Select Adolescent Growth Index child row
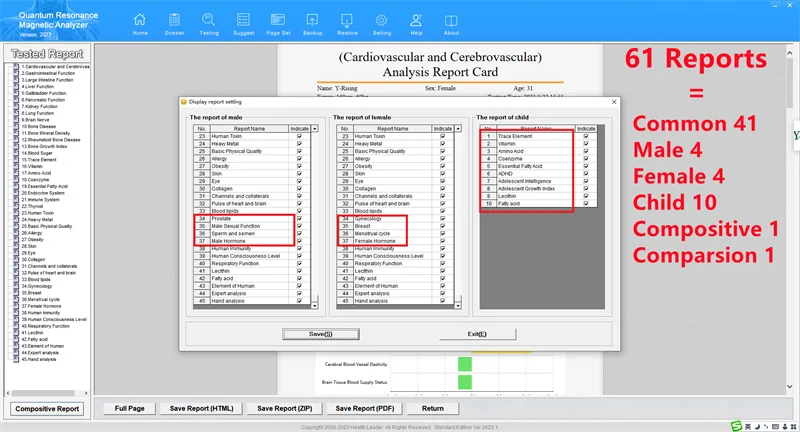This screenshot has height=432, width=800. pyautogui.click(x=538, y=188)
